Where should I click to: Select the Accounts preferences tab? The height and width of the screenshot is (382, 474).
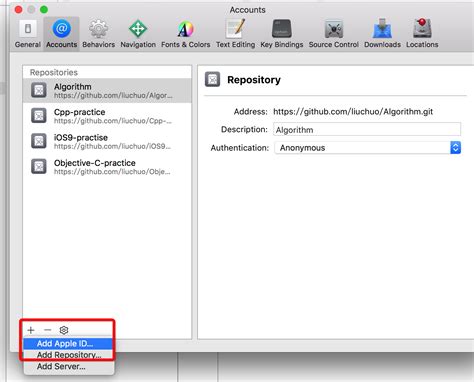[61, 33]
